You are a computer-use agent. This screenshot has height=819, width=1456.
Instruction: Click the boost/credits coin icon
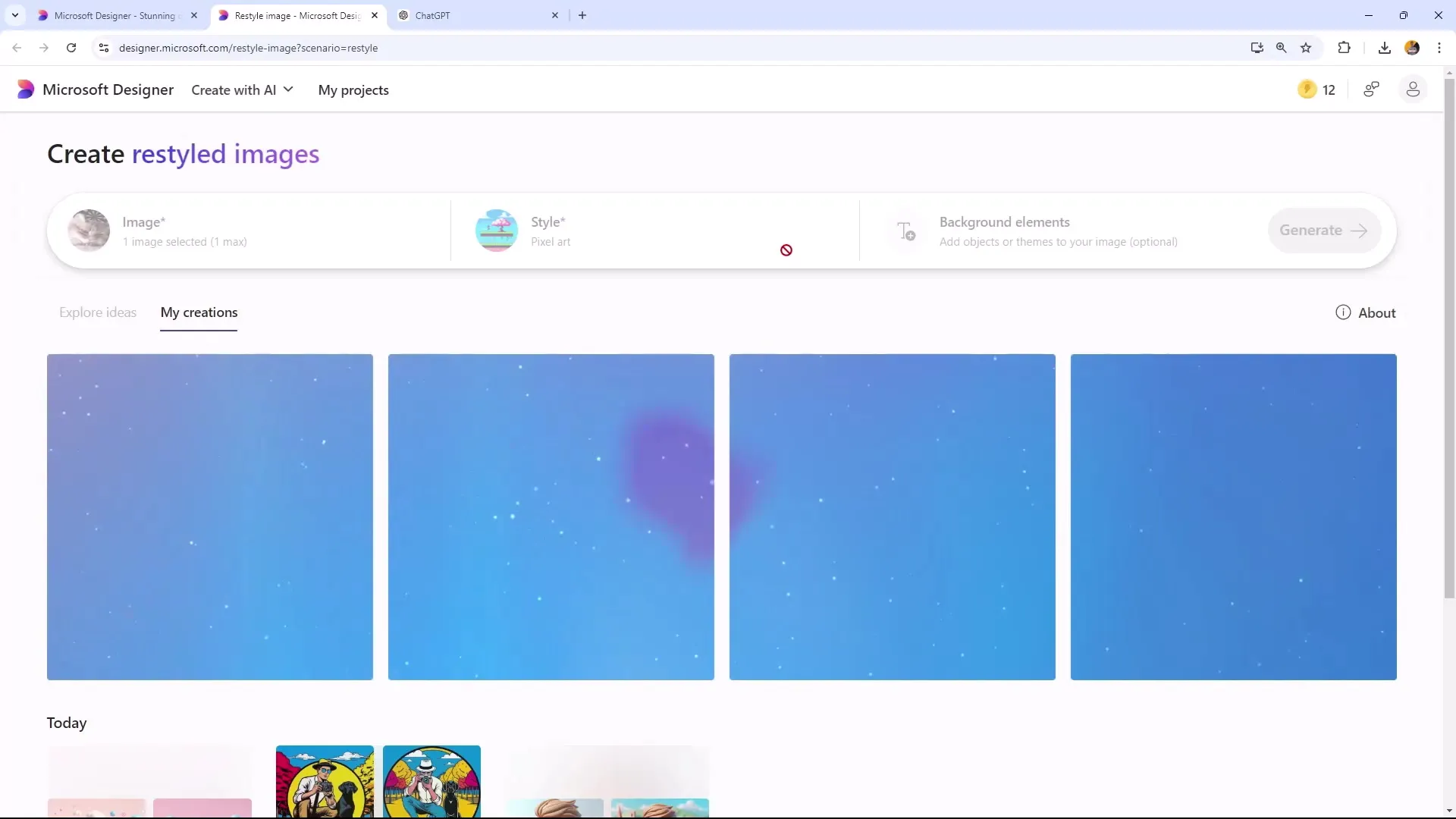click(1308, 89)
